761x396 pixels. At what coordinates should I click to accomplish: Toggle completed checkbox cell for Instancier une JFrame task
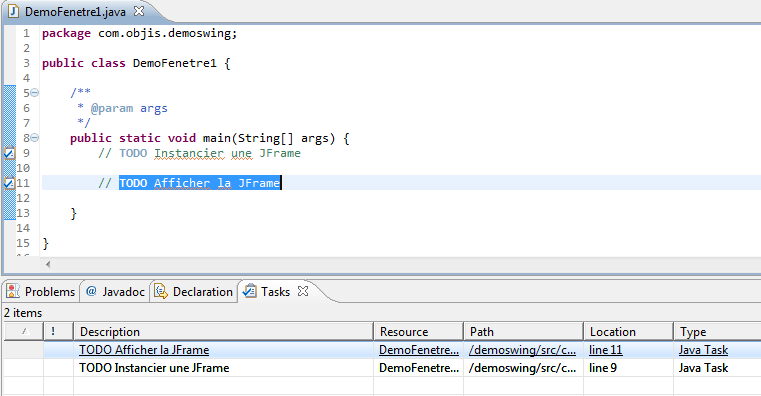pyautogui.click(x=24, y=368)
